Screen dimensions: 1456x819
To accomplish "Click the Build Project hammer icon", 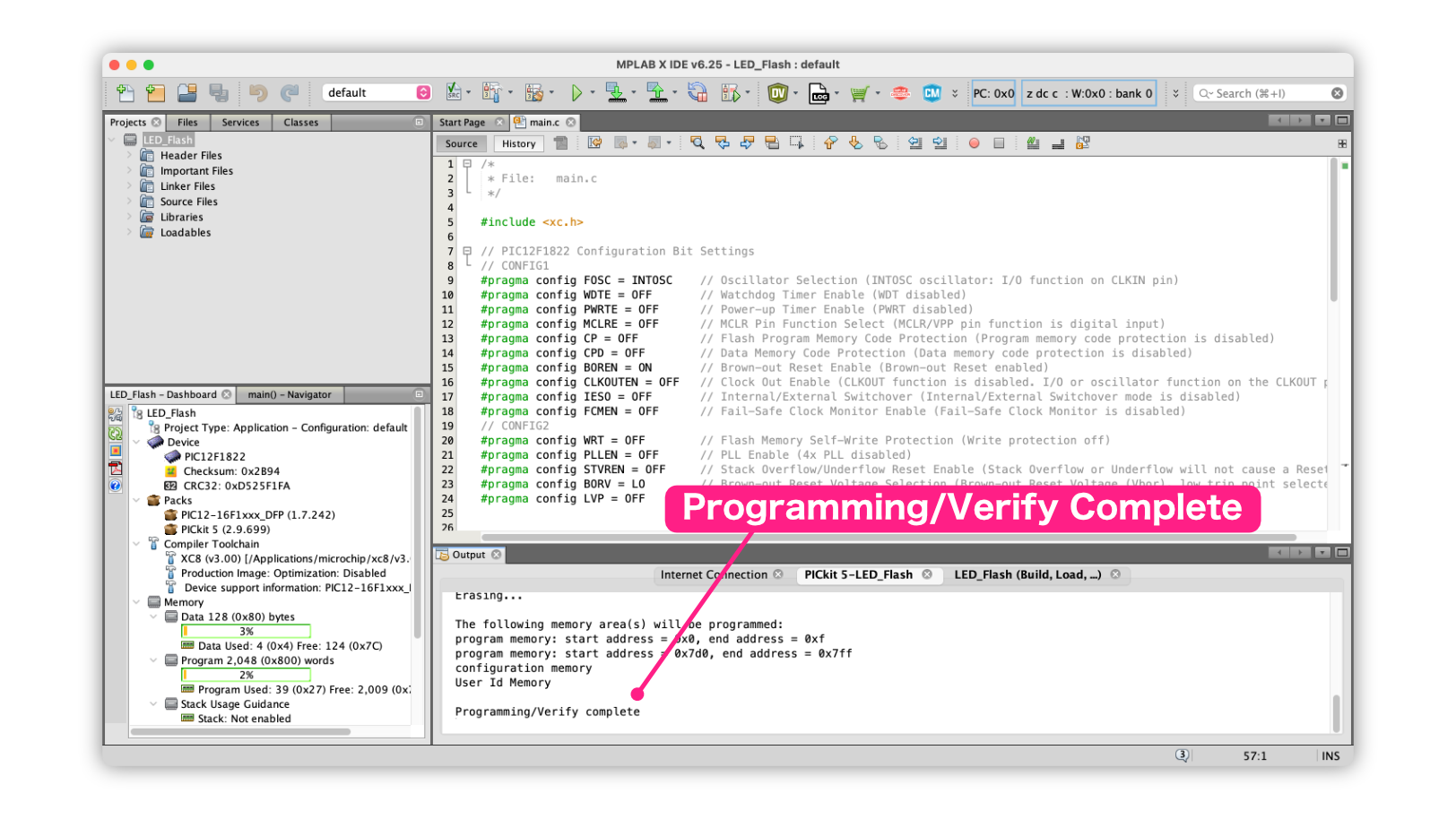I will click(490, 92).
